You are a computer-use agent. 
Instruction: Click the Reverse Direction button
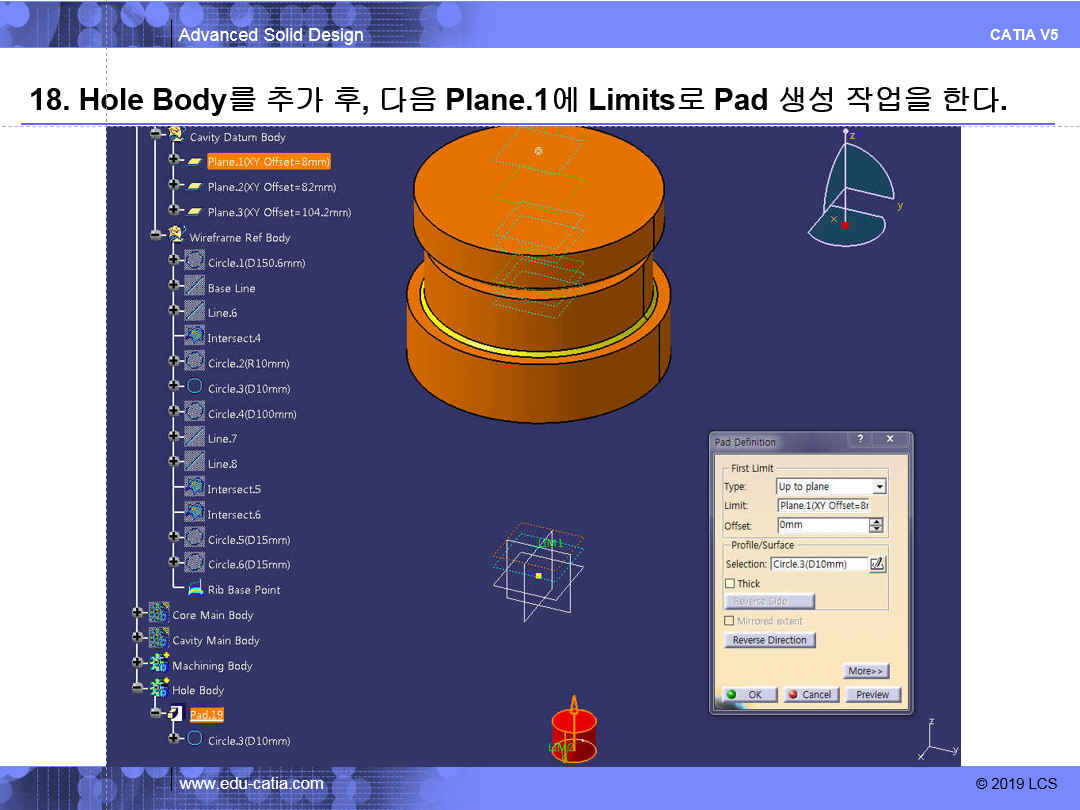[x=770, y=640]
